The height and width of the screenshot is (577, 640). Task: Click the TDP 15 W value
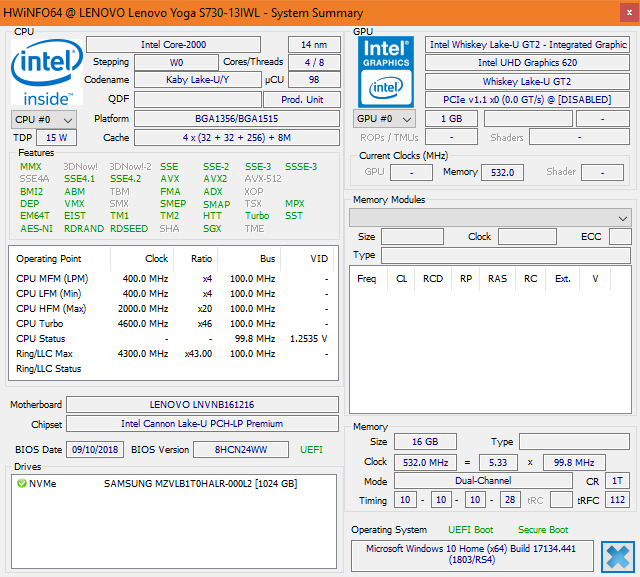[56, 138]
